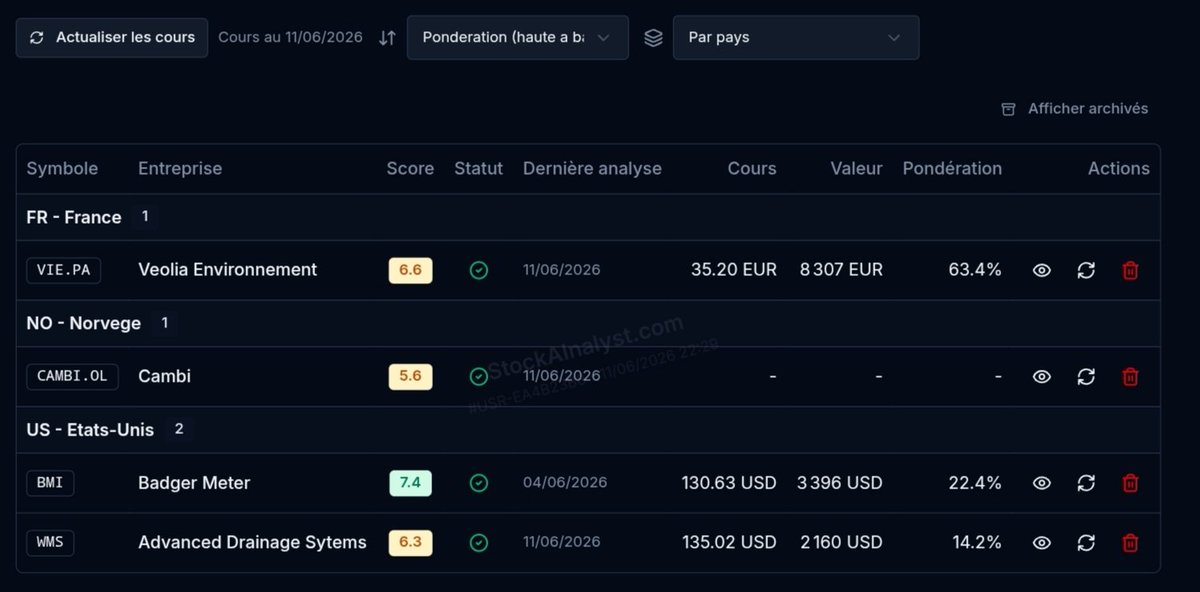The width and height of the screenshot is (1200, 592).
Task: Click Badger Meter's status check icon
Action: click(479, 483)
